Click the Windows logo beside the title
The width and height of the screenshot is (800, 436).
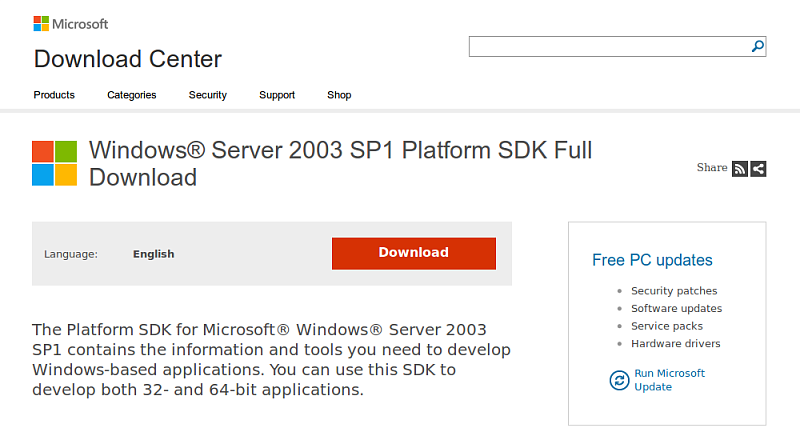click(54, 163)
